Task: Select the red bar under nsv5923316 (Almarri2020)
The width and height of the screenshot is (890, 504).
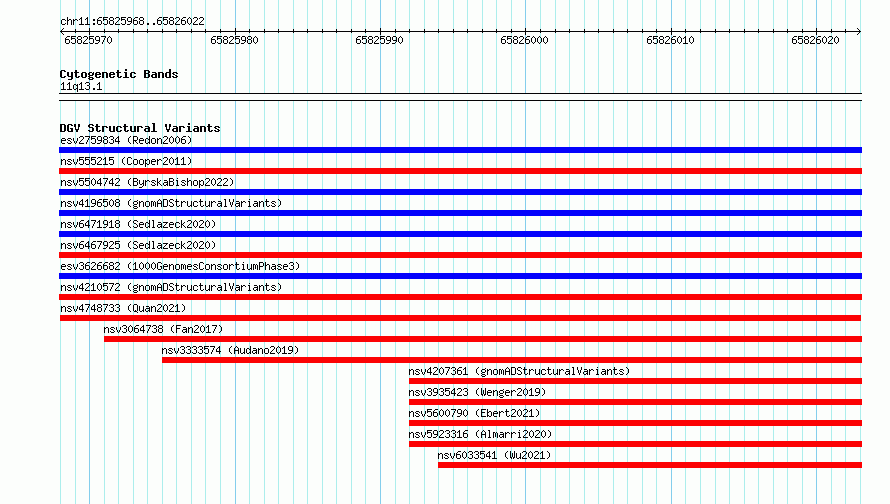Action: click(x=635, y=444)
